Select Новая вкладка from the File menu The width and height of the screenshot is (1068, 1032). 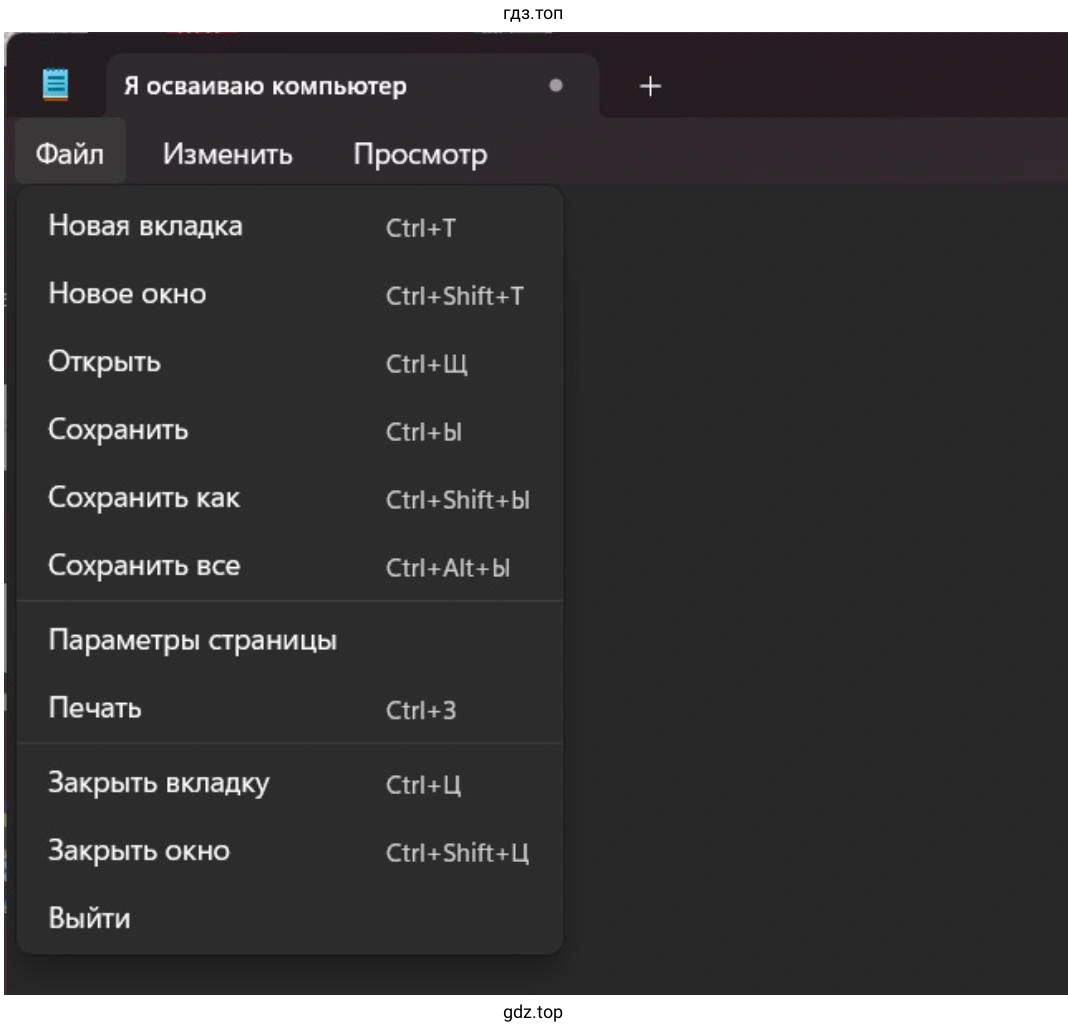(145, 226)
